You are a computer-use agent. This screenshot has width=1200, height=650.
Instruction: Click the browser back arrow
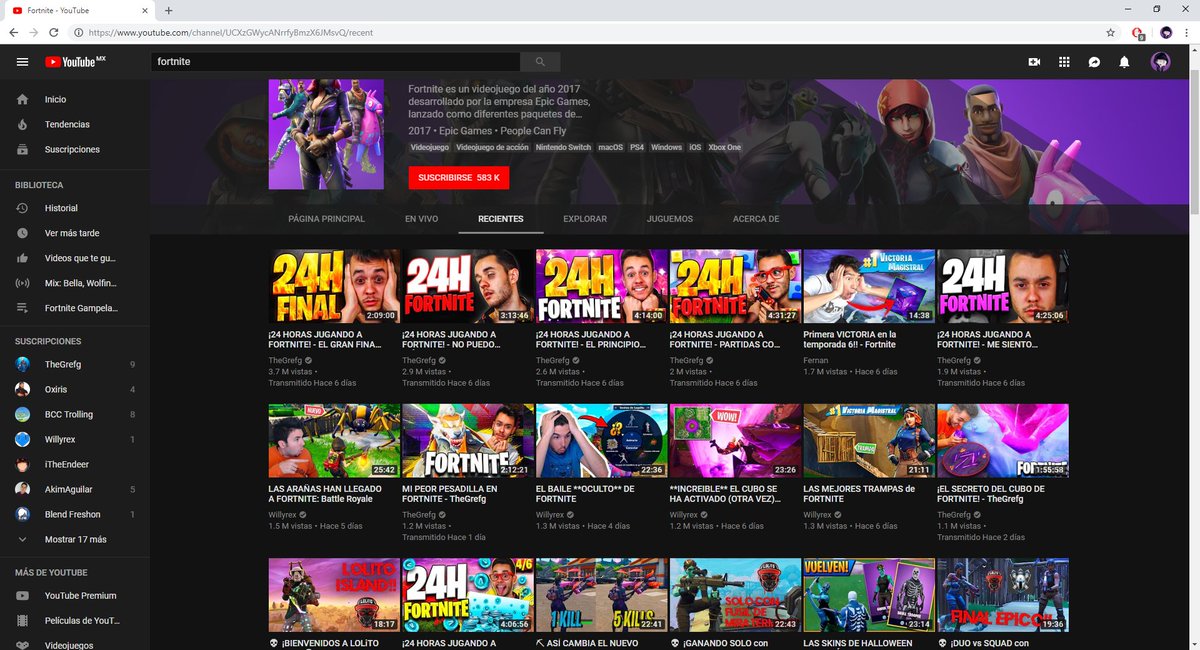[14, 32]
